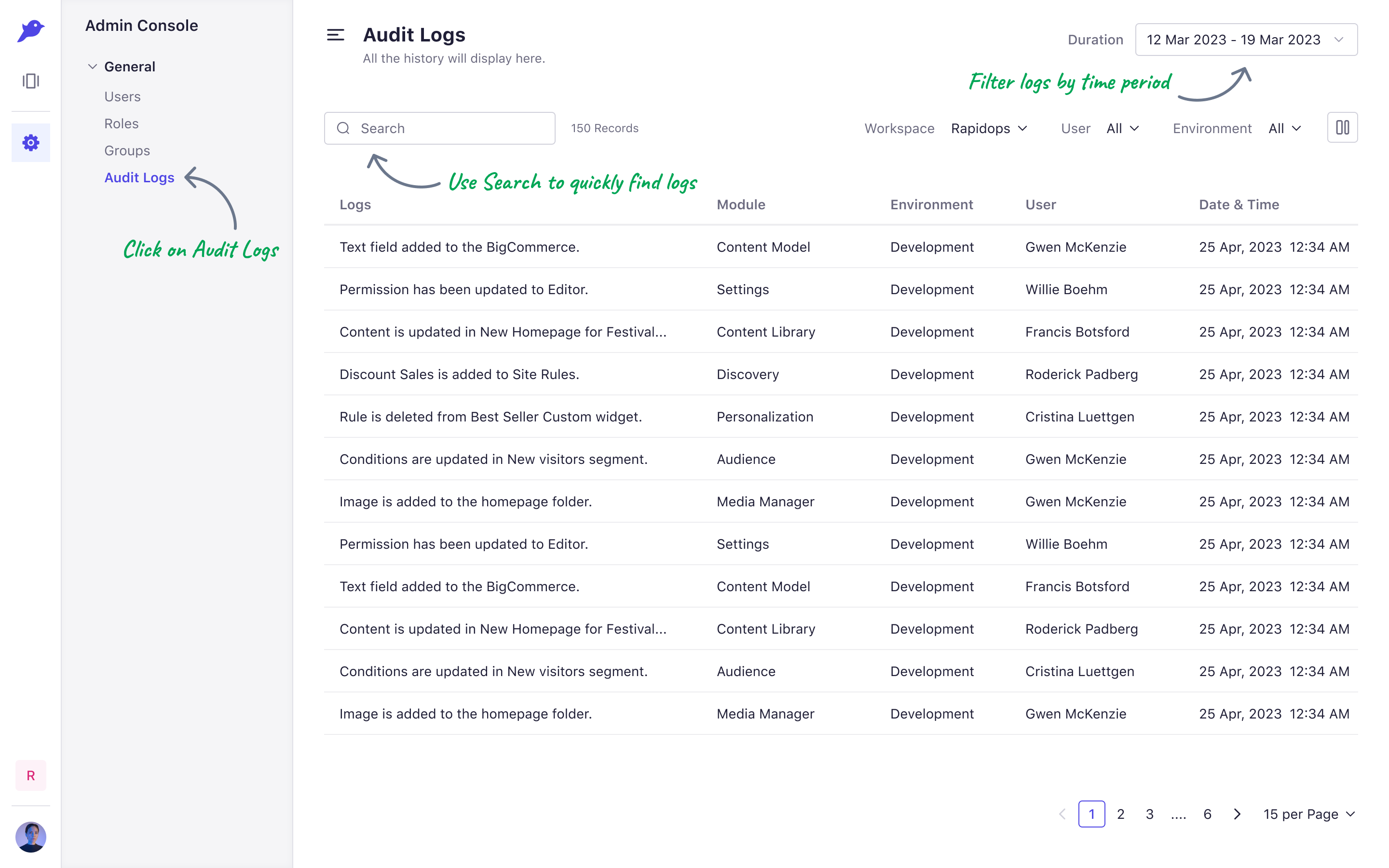Image resolution: width=1389 pixels, height=868 pixels.
Task: Open the user profile avatar
Action: pyautogui.click(x=30, y=837)
